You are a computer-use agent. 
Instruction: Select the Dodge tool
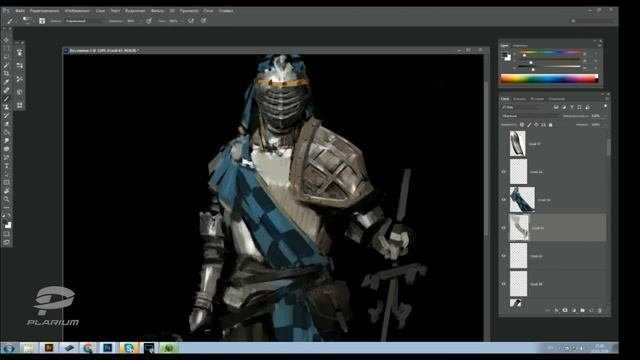point(6,149)
